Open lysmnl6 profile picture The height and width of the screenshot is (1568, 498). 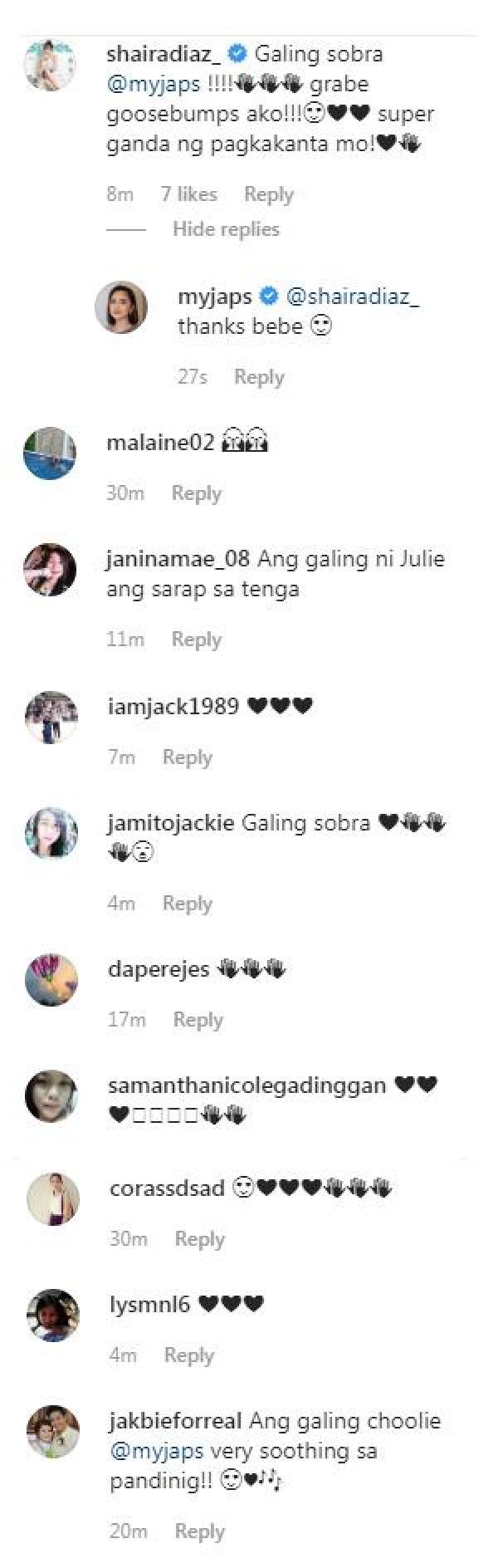pyautogui.click(x=53, y=1315)
